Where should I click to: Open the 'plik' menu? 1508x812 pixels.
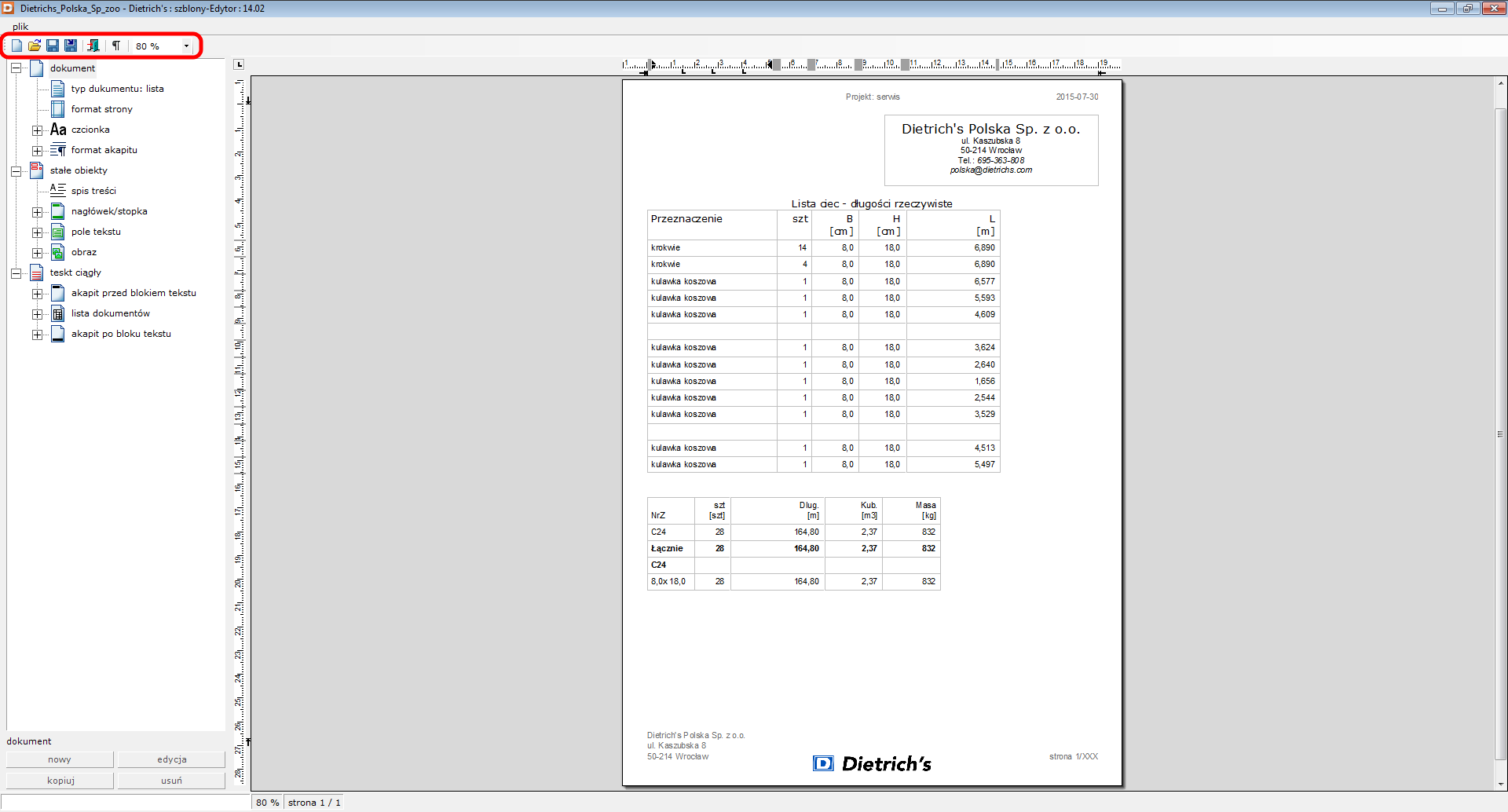[x=20, y=27]
